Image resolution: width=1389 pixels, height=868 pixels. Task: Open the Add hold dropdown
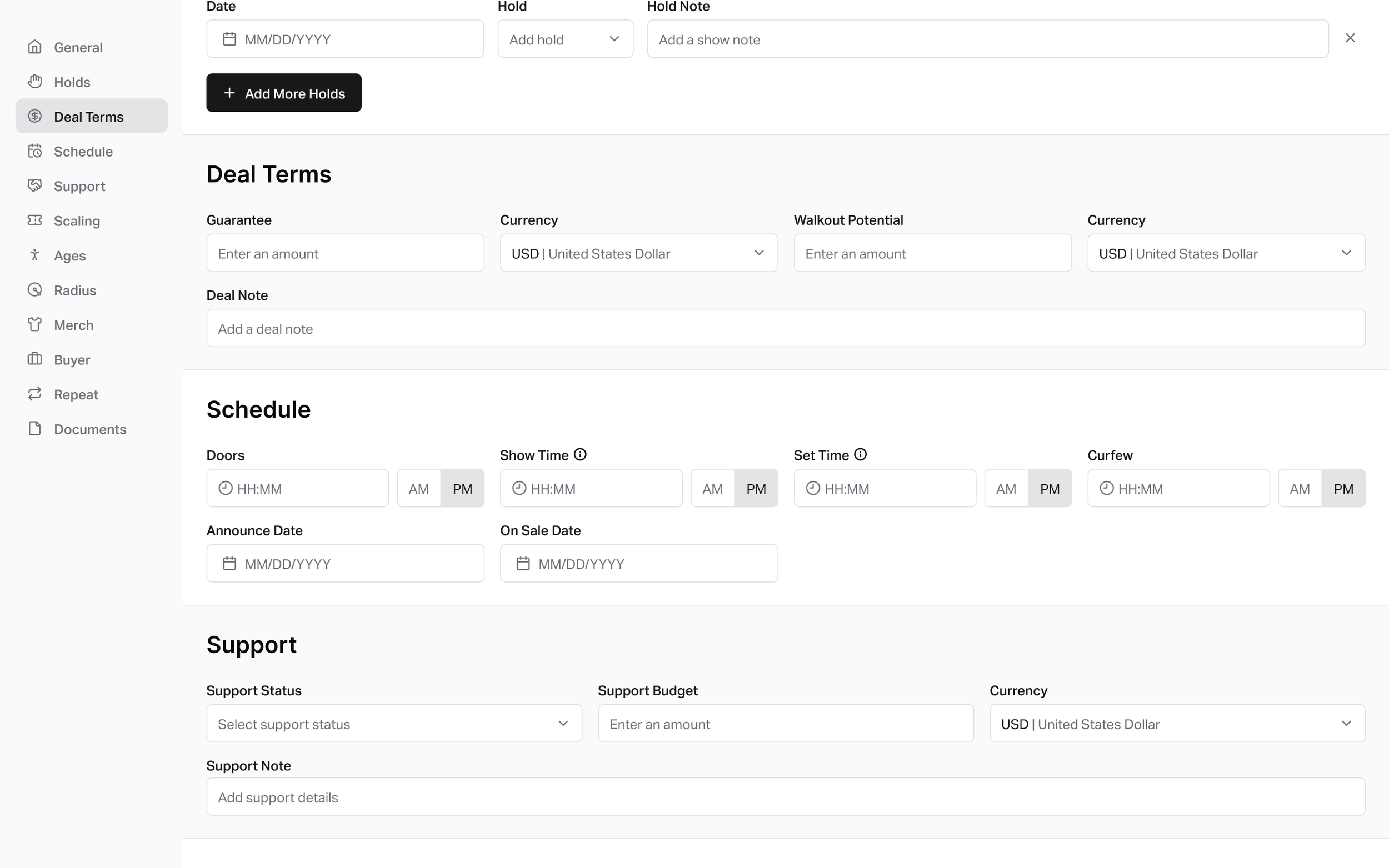coord(565,38)
